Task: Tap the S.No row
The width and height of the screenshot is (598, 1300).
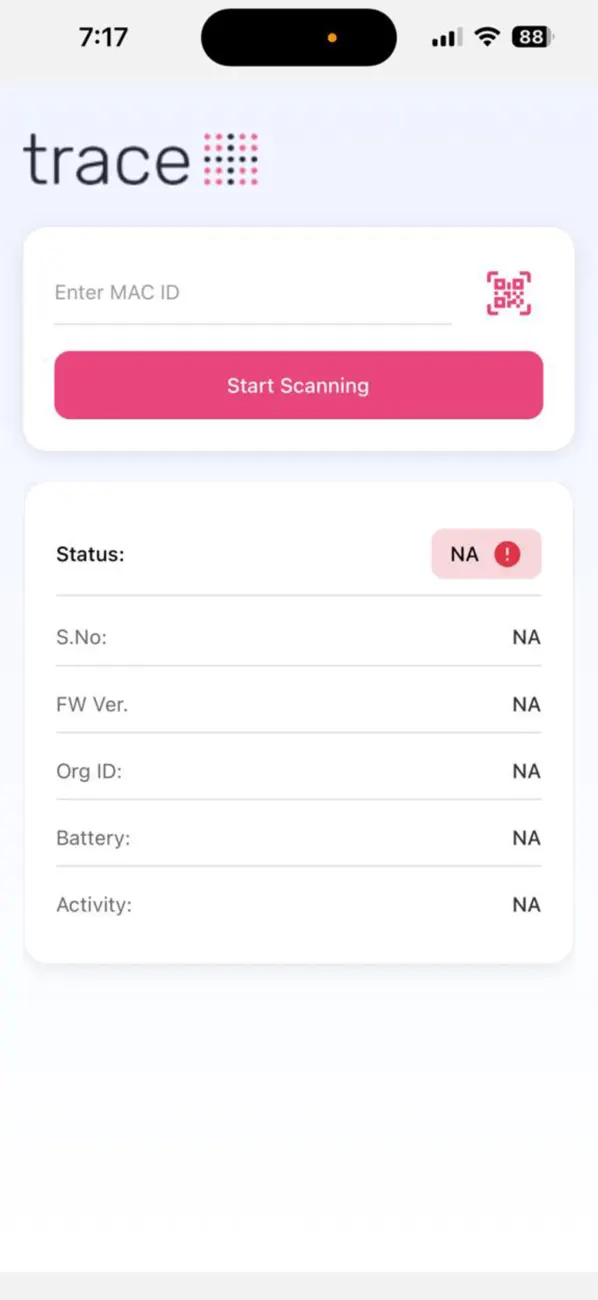Action: coord(298,637)
